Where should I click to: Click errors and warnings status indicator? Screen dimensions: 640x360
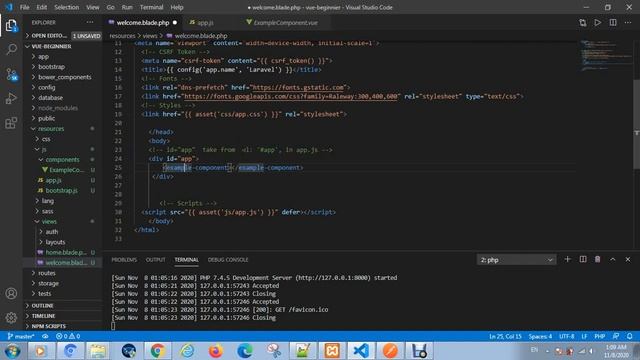coord(68,336)
